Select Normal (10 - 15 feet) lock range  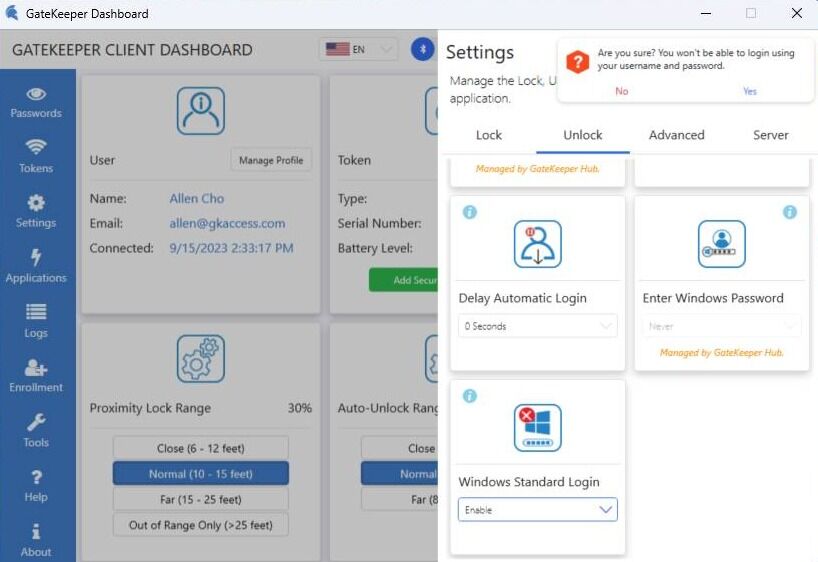click(201, 474)
